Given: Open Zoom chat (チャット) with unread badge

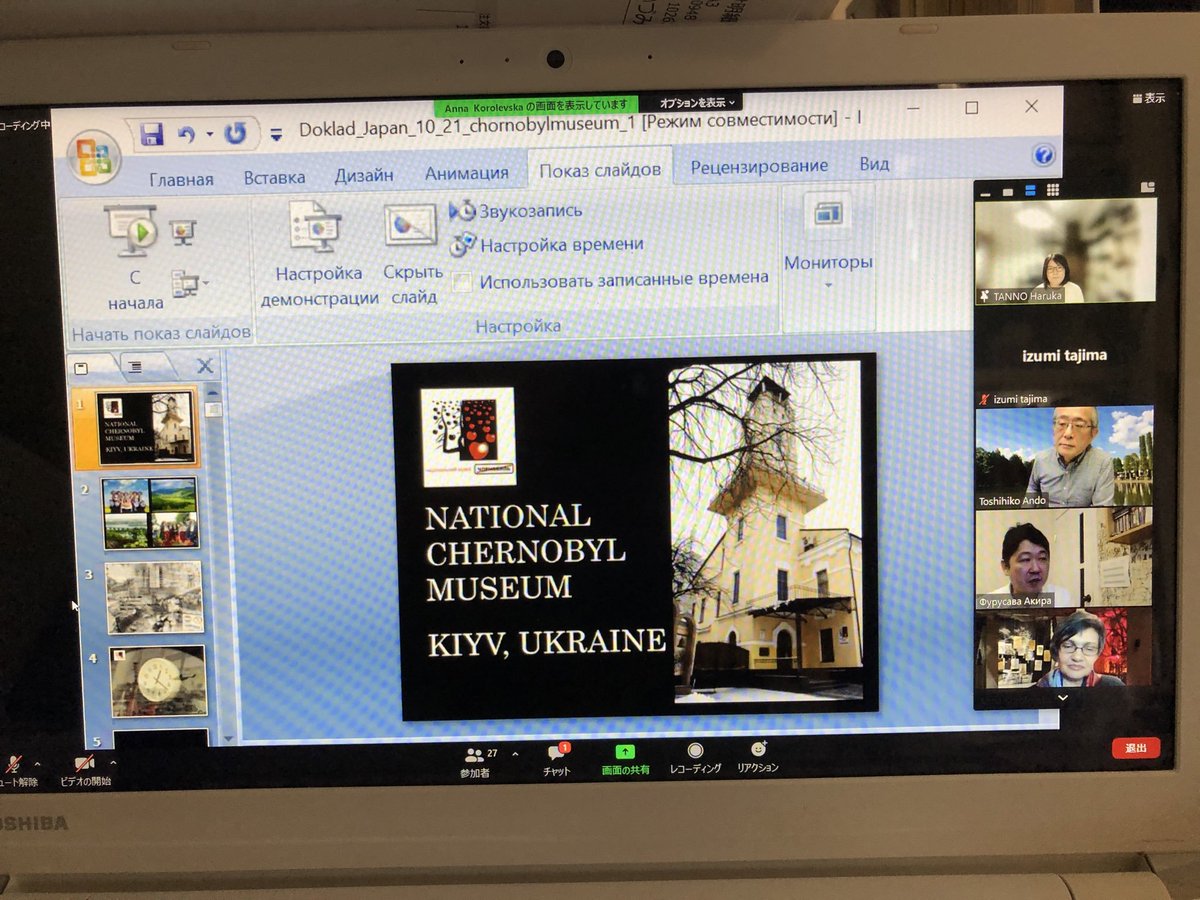Looking at the screenshot, I should pos(557,760).
